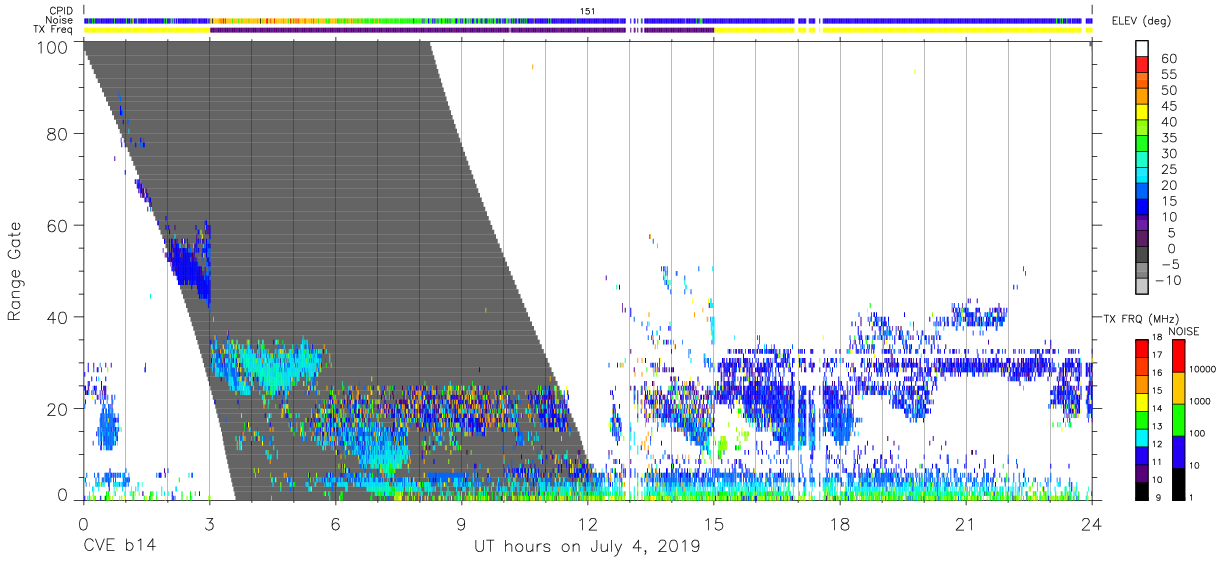This screenshot has width=1228, height=567.
Task: Click the red top swatch in the TX FRQ bar
Action: coord(1143,348)
